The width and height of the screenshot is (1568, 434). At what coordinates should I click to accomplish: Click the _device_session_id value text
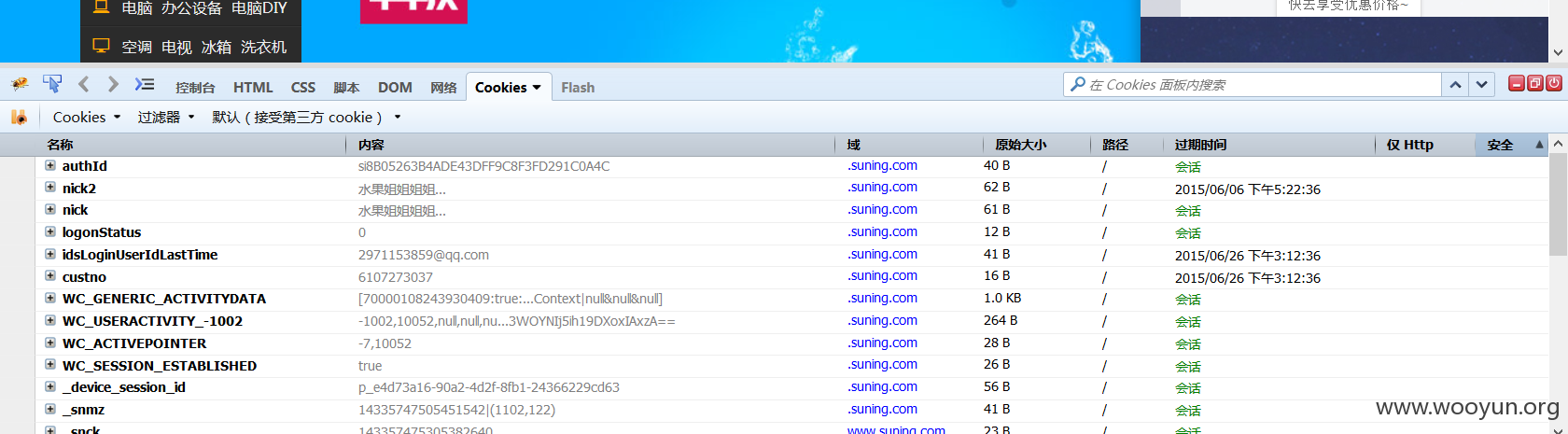489,387
